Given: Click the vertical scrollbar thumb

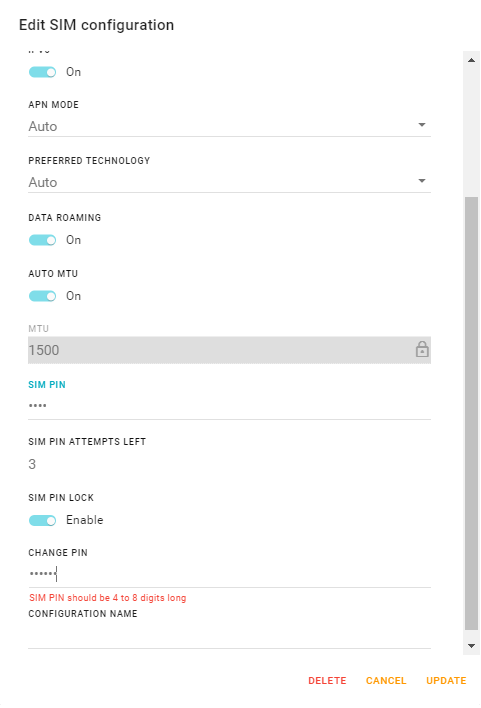Looking at the screenshot, I should 471,413.
